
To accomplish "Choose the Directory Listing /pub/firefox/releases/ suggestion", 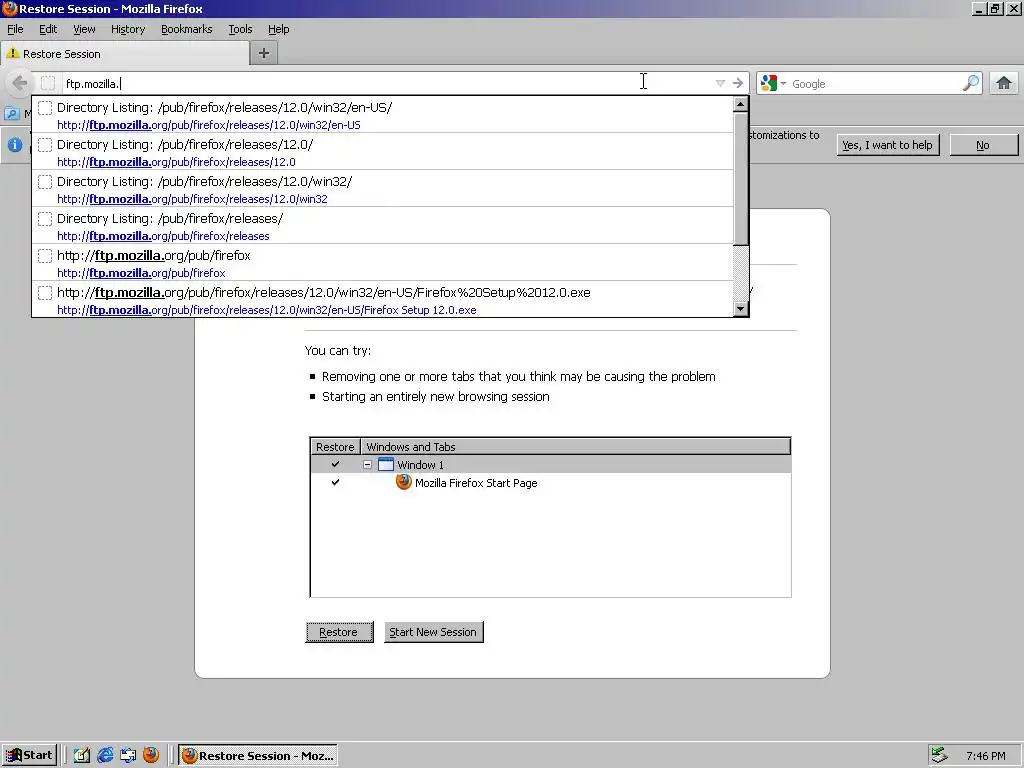I will (x=383, y=226).
